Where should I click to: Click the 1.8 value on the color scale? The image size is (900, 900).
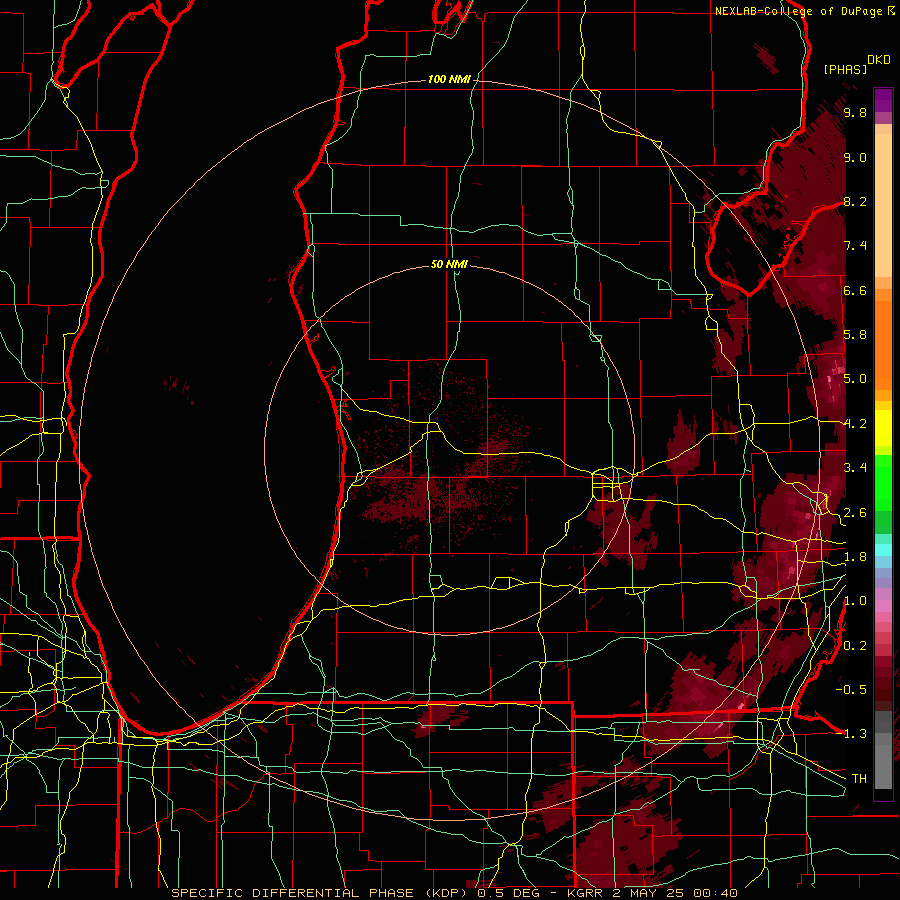[x=855, y=557]
